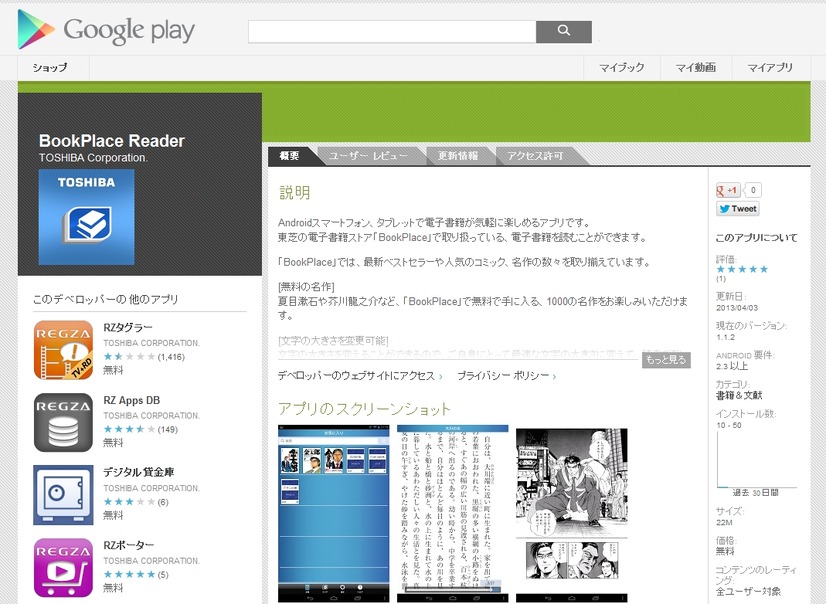Click the Google +1 button
Viewport: 826px width, 604px height.
point(728,190)
